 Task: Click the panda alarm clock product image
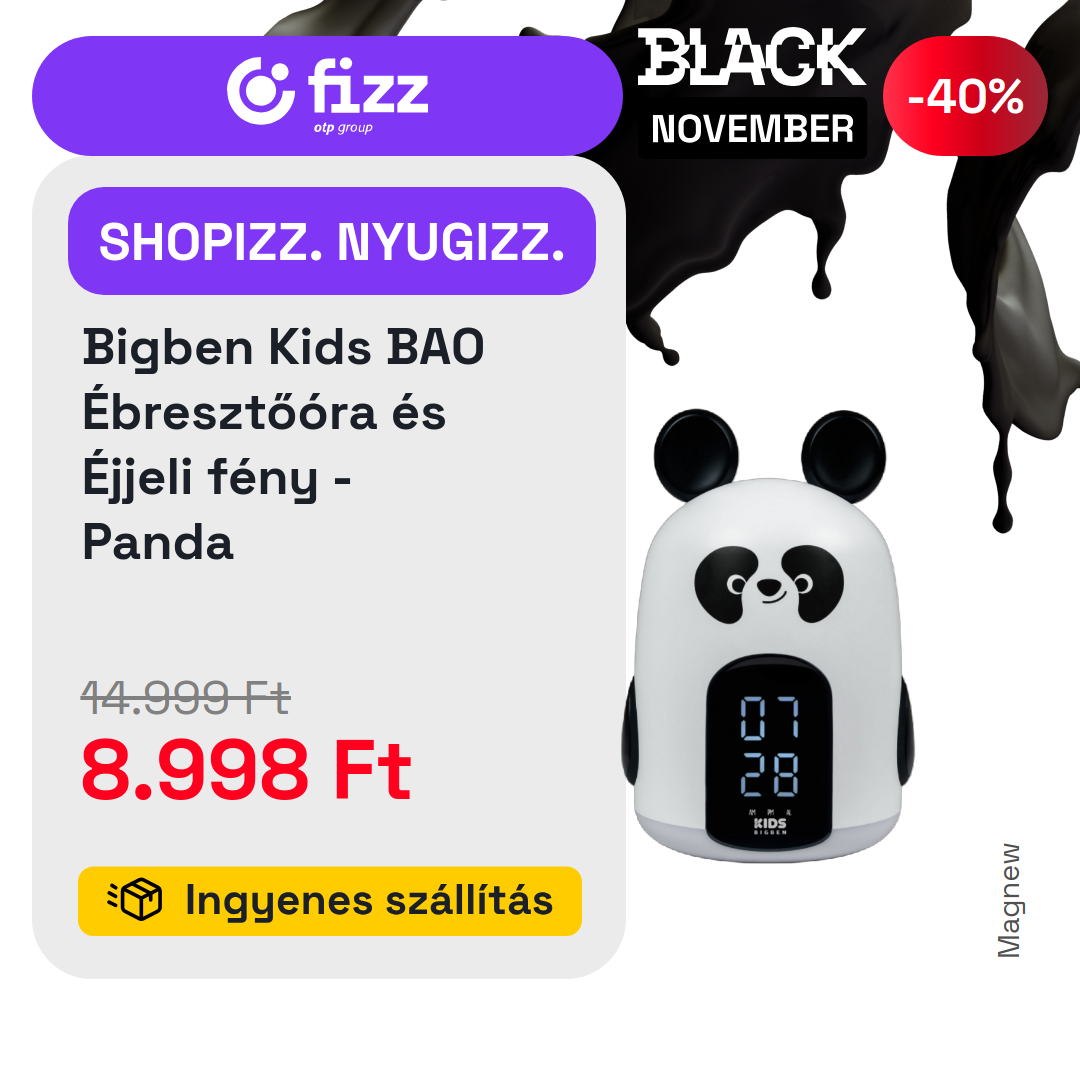click(768, 635)
